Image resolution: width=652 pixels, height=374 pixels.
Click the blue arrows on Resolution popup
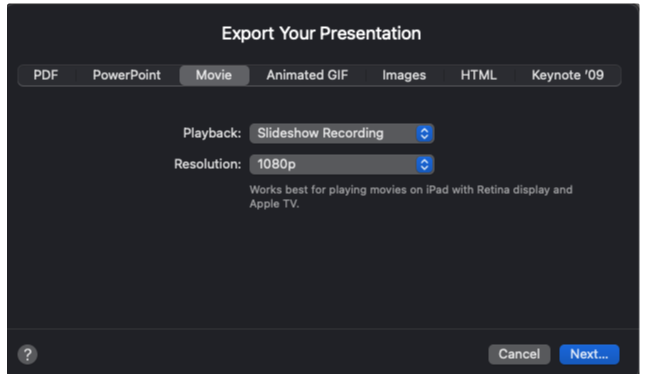pos(424,164)
